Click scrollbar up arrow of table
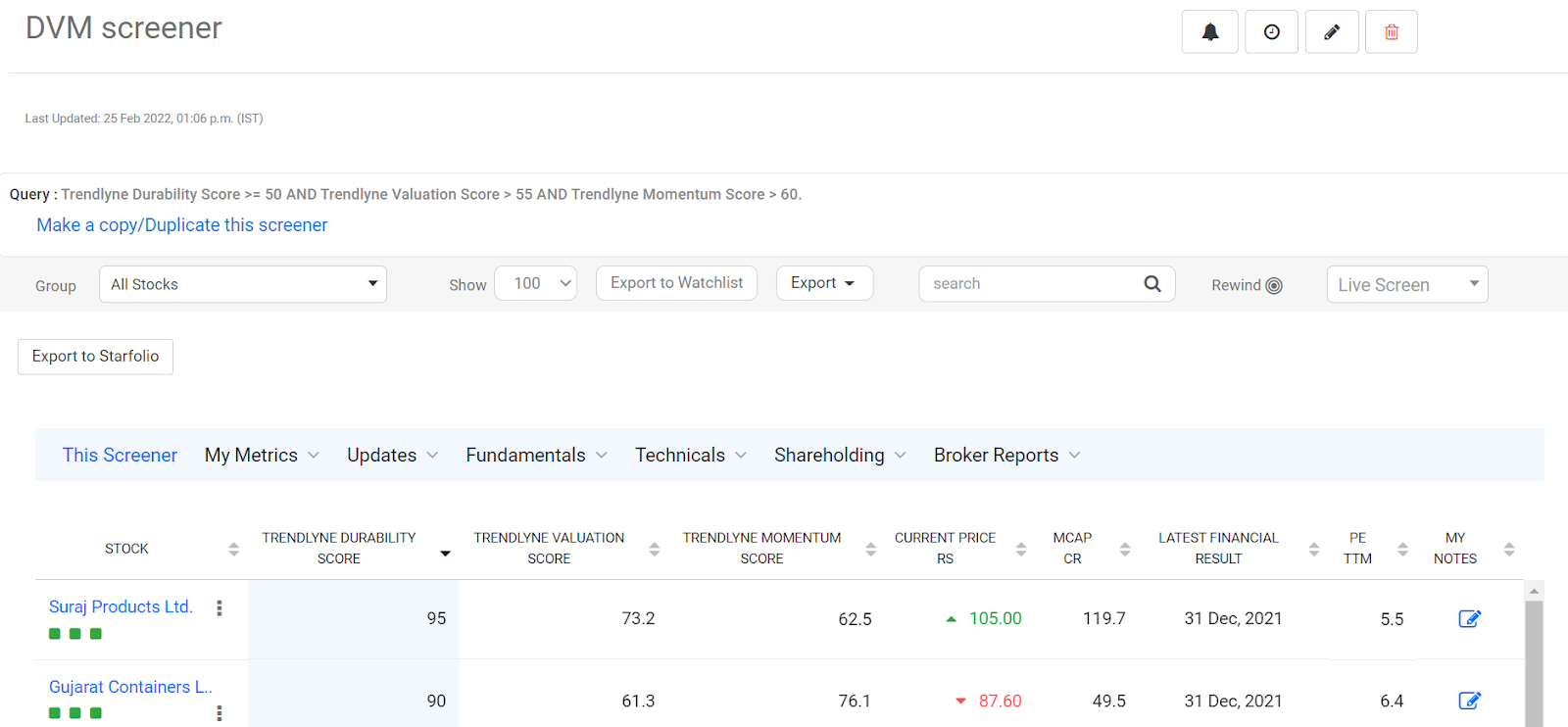1568x727 pixels. tap(1535, 591)
